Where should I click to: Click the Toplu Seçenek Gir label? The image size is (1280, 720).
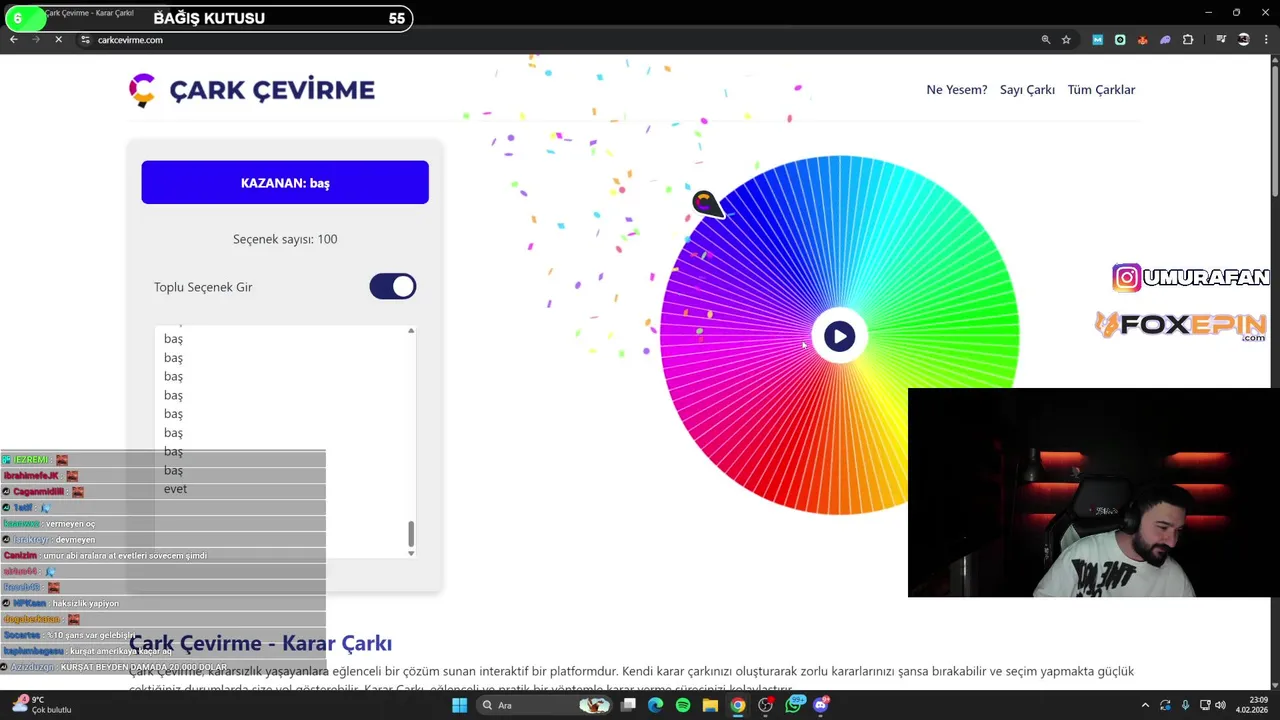[203, 287]
